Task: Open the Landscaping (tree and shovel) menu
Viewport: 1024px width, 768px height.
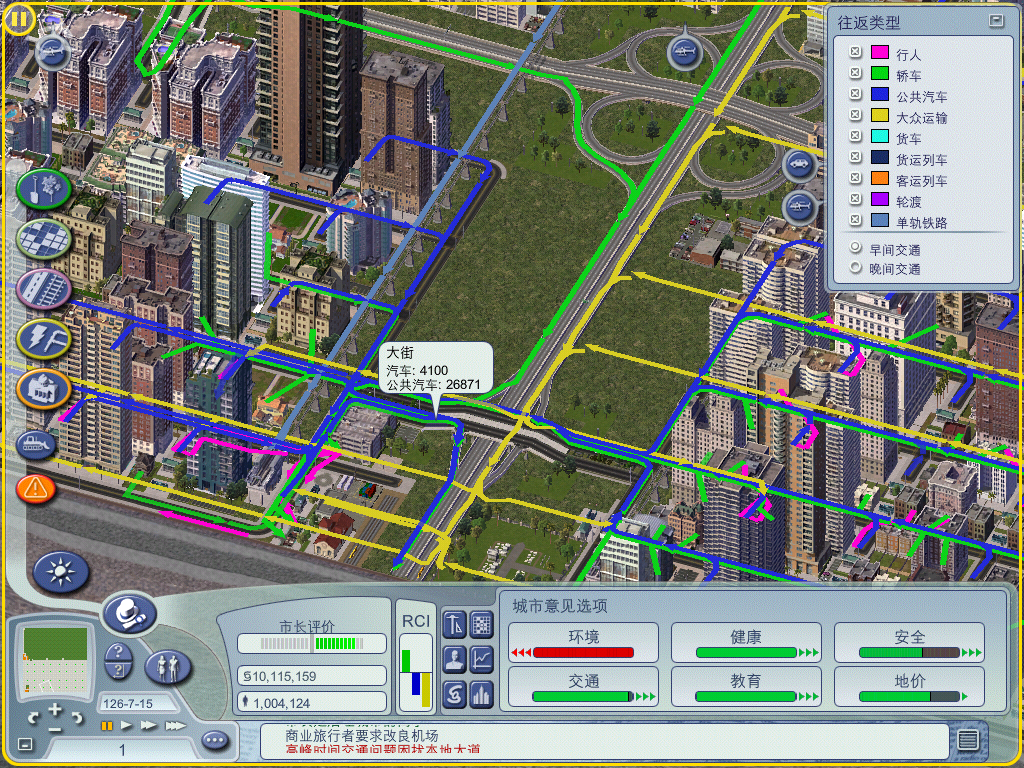Action: [x=44, y=189]
